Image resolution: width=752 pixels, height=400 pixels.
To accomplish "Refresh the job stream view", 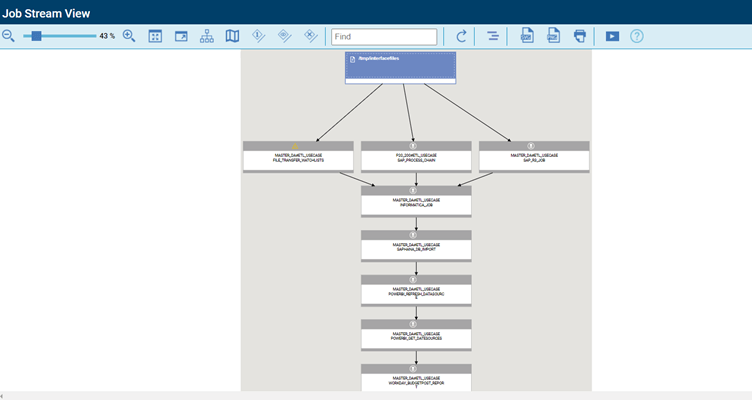I will coord(461,37).
